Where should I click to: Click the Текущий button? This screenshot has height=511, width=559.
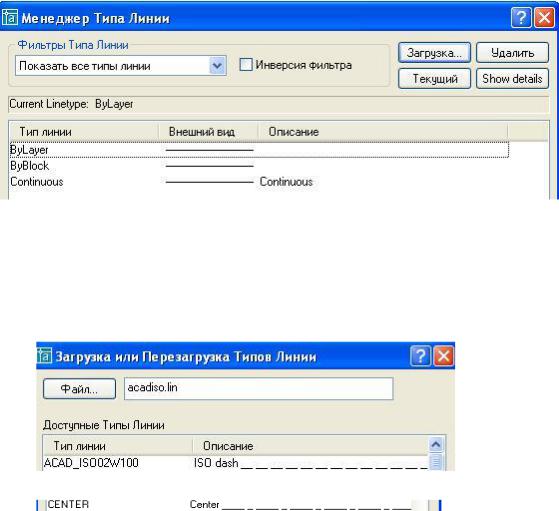click(434, 78)
